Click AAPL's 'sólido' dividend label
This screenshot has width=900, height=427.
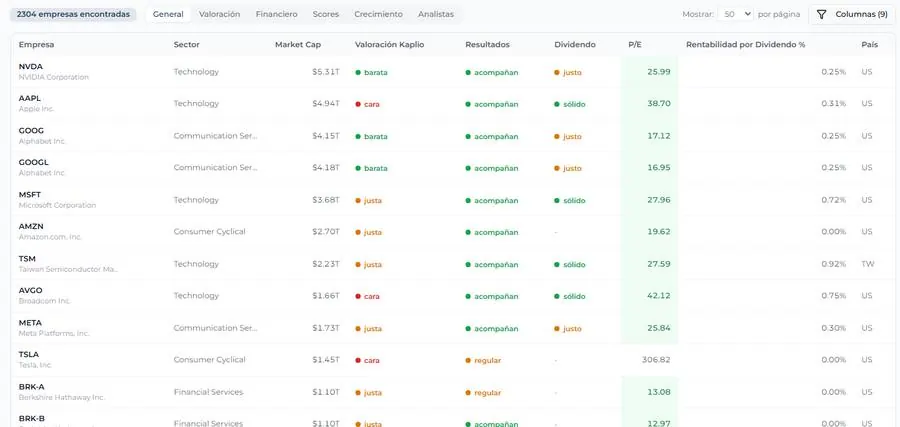click(x=570, y=104)
